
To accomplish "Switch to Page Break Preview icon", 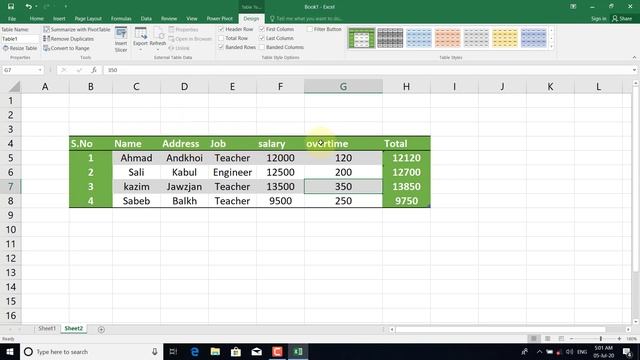I will [x=561, y=339].
